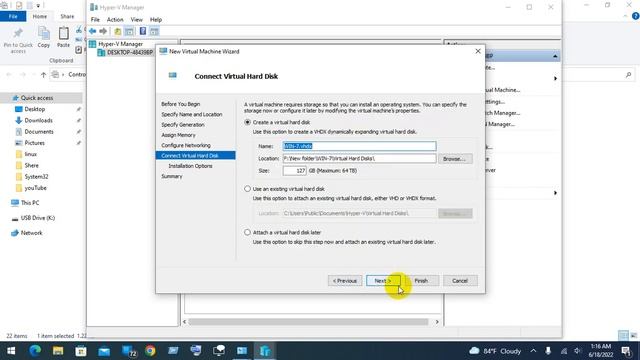Open Desktop in Explorer sidebar
640x360 pixels.
coord(34,109)
